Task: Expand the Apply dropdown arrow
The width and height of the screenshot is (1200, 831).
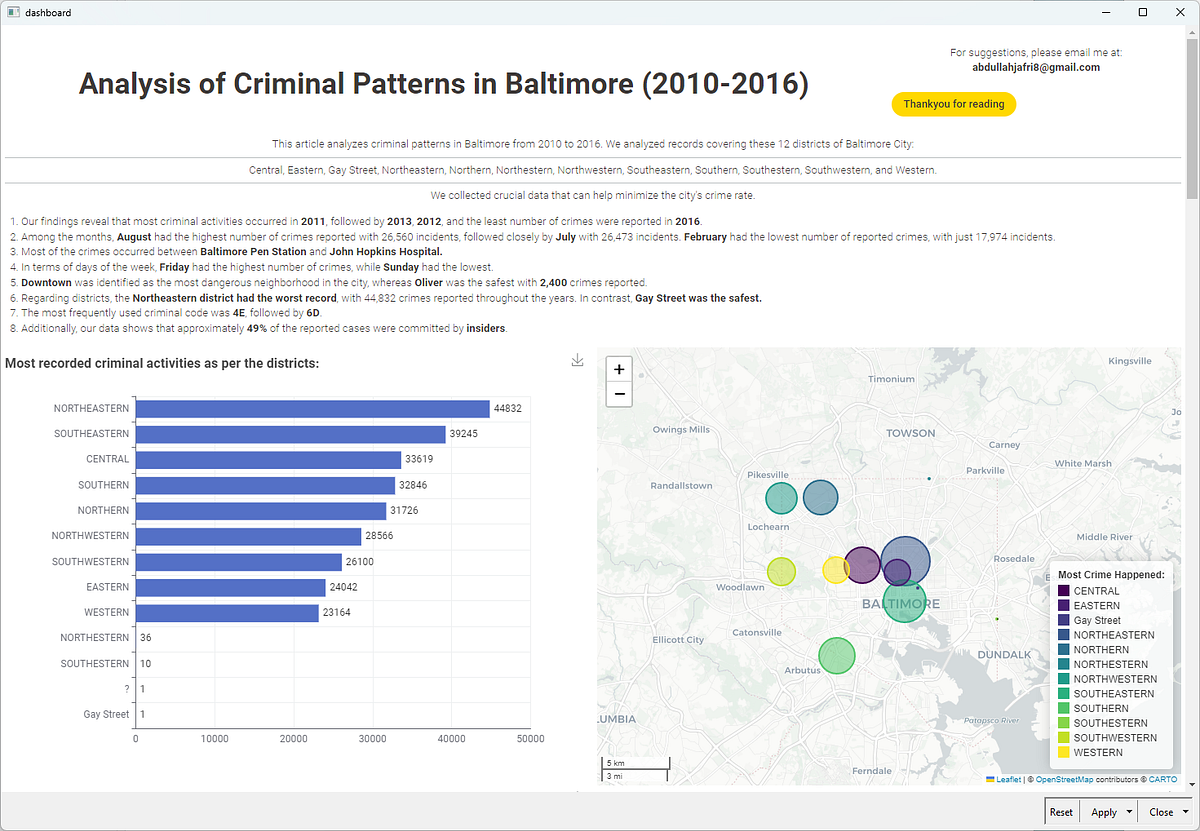Action: tap(1130, 812)
